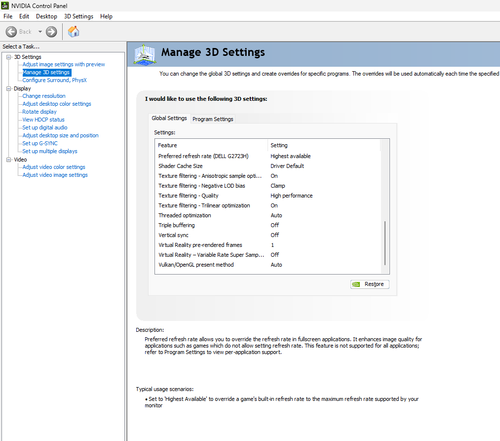Click the Restore button
Image resolution: width=500 pixels, height=441 pixels.
(370, 284)
